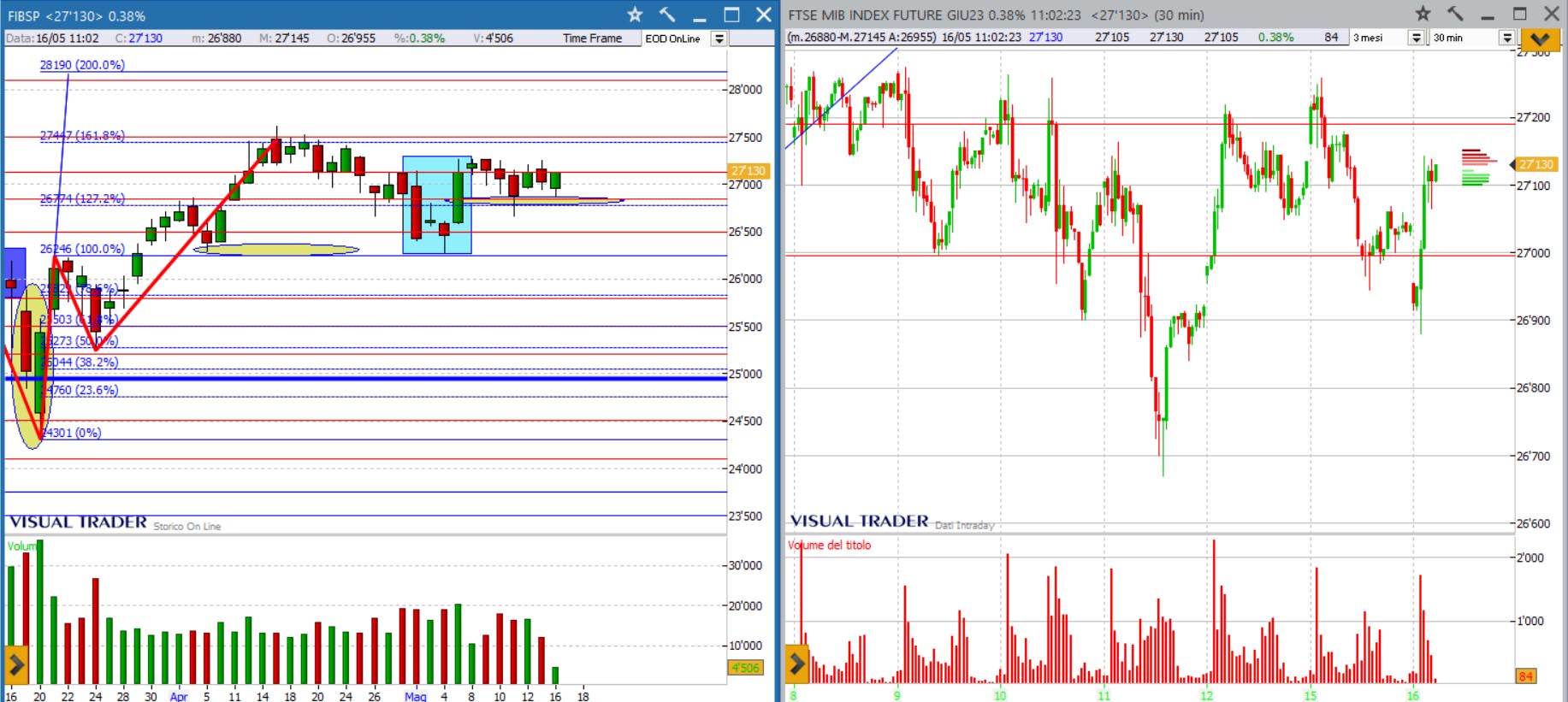Click the 27'130 price tag on FTSE MIB axis
Image resolution: width=1568 pixels, height=702 pixels.
click(x=1536, y=164)
